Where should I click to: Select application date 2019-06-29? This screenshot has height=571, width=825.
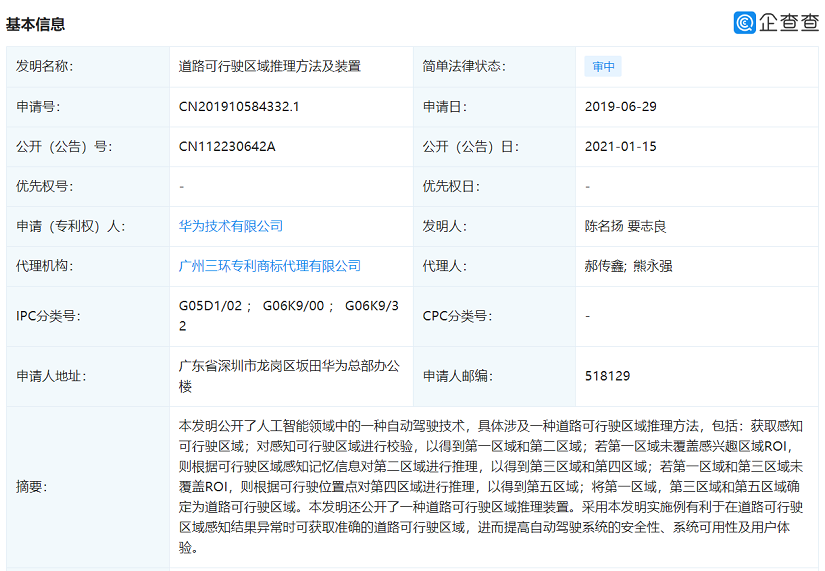coord(621,107)
